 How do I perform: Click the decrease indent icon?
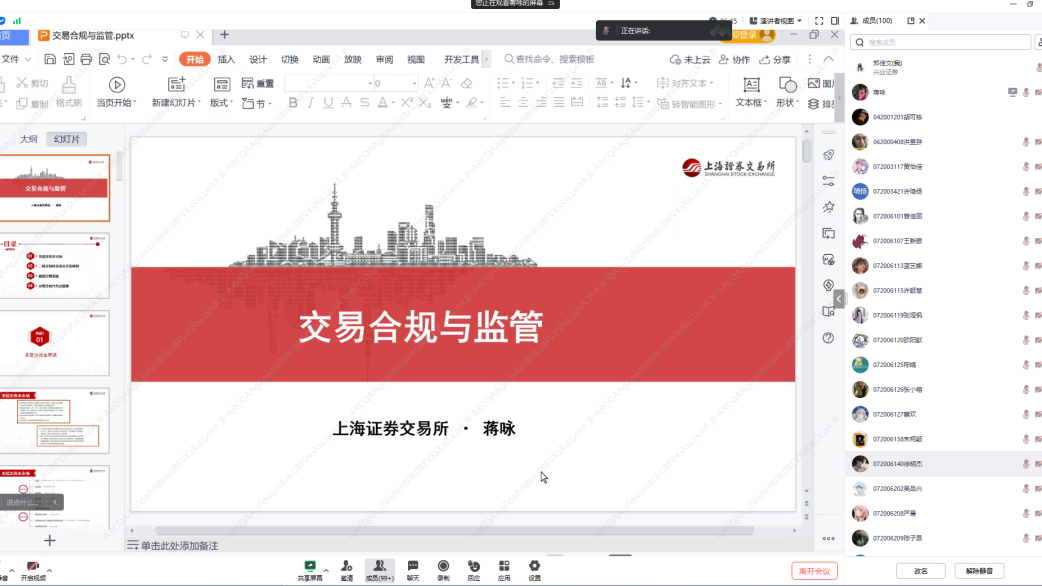(558, 83)
